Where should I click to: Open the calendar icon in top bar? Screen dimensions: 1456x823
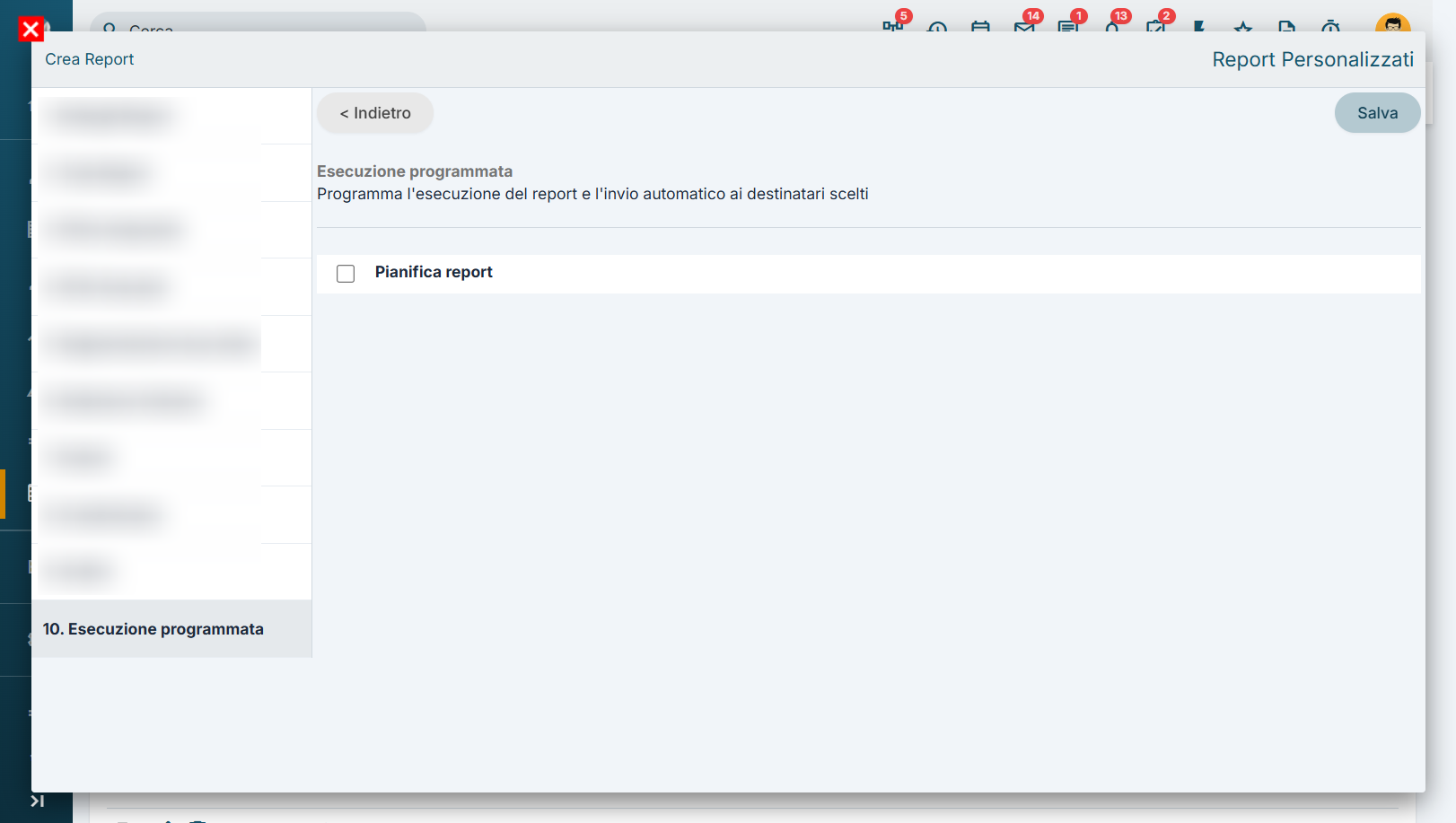[980, 26]
